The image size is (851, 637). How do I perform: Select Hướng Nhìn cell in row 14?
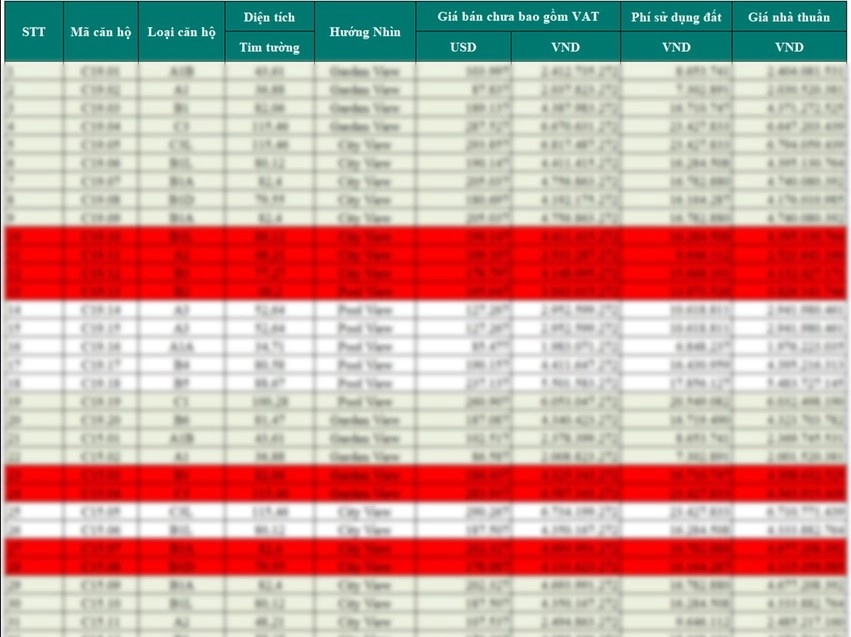tap(364, 310)
